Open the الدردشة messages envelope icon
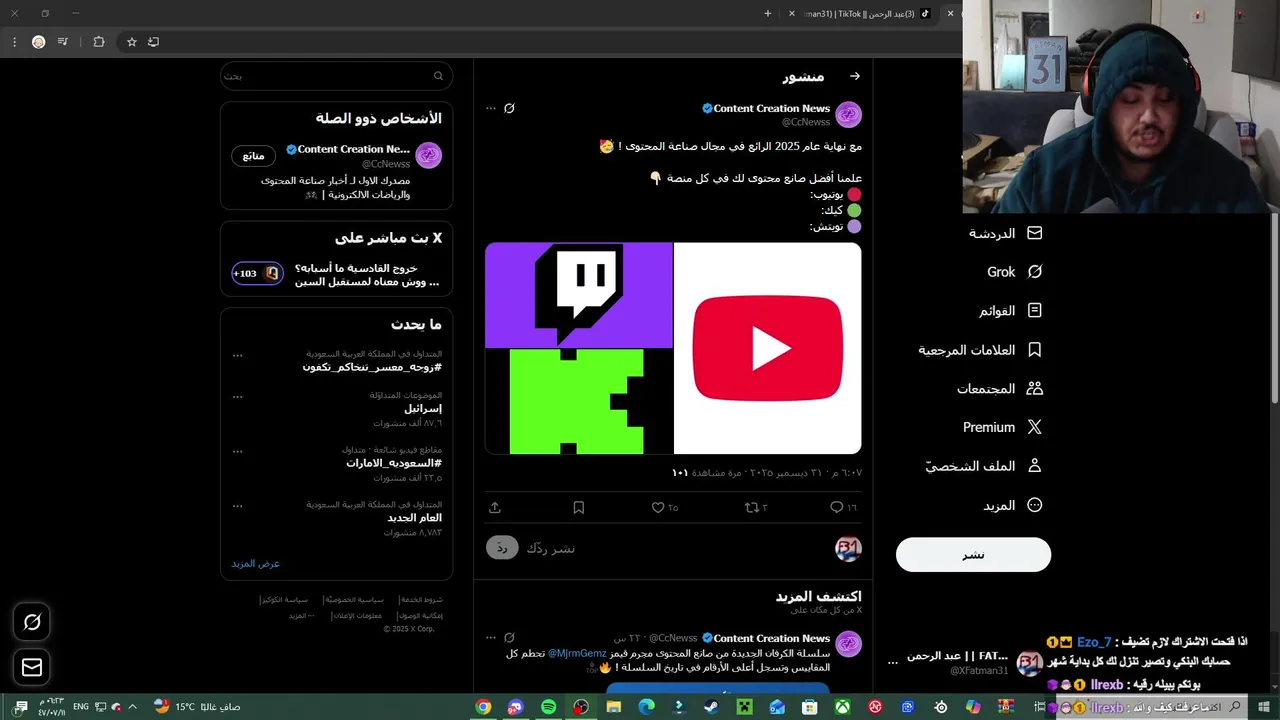The width and height of the screenshot is (1280, 720). coord(1035,233)
